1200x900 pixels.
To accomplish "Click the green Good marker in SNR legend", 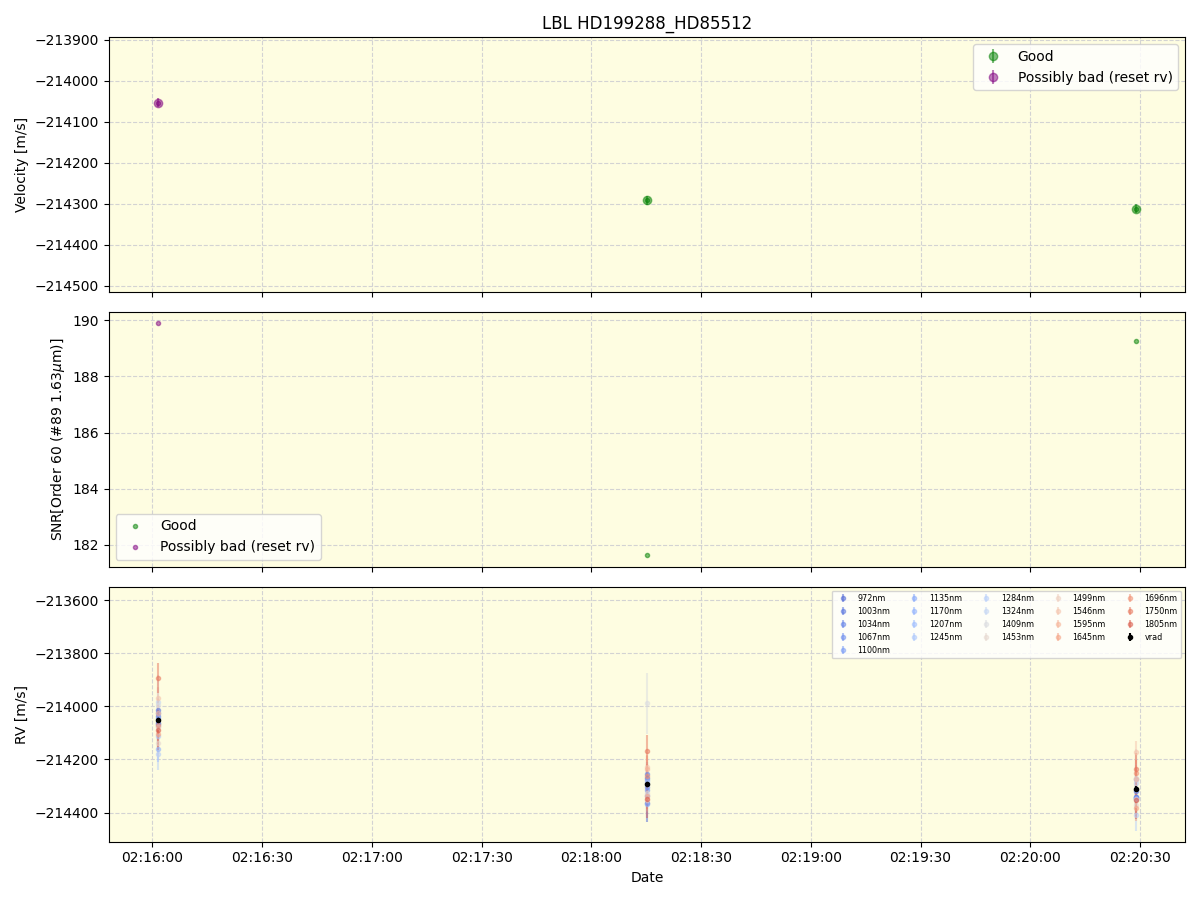I will 136,526.
